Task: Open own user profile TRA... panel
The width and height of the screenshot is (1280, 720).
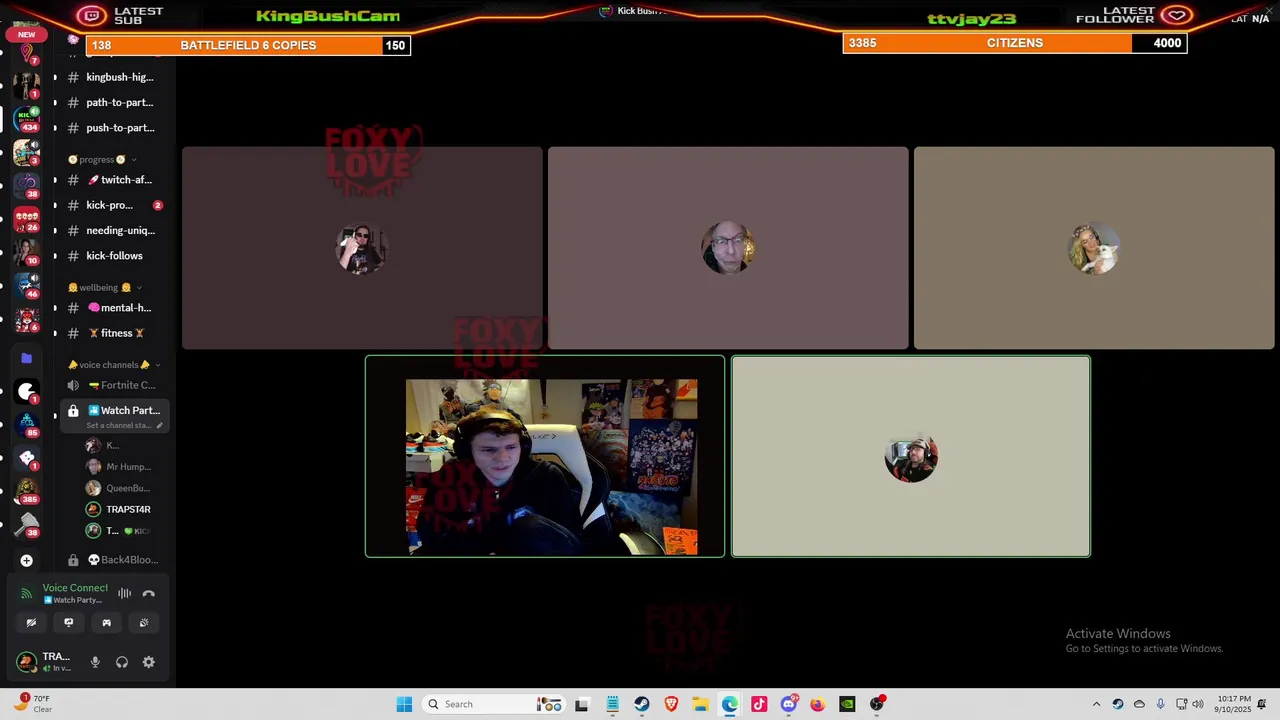Action: tap(46, 662)
